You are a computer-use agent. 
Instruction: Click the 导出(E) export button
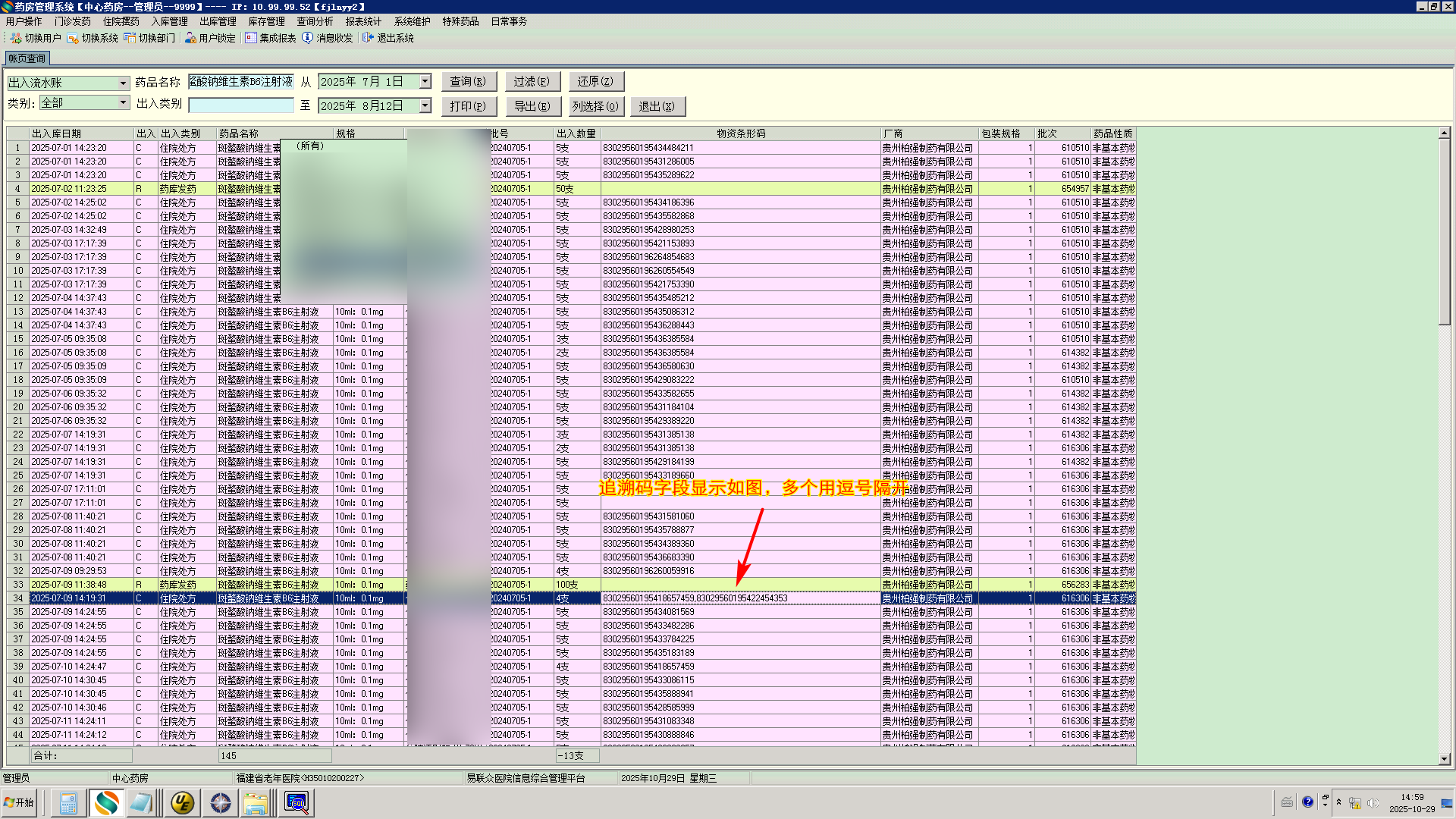[x=532, y=106]
